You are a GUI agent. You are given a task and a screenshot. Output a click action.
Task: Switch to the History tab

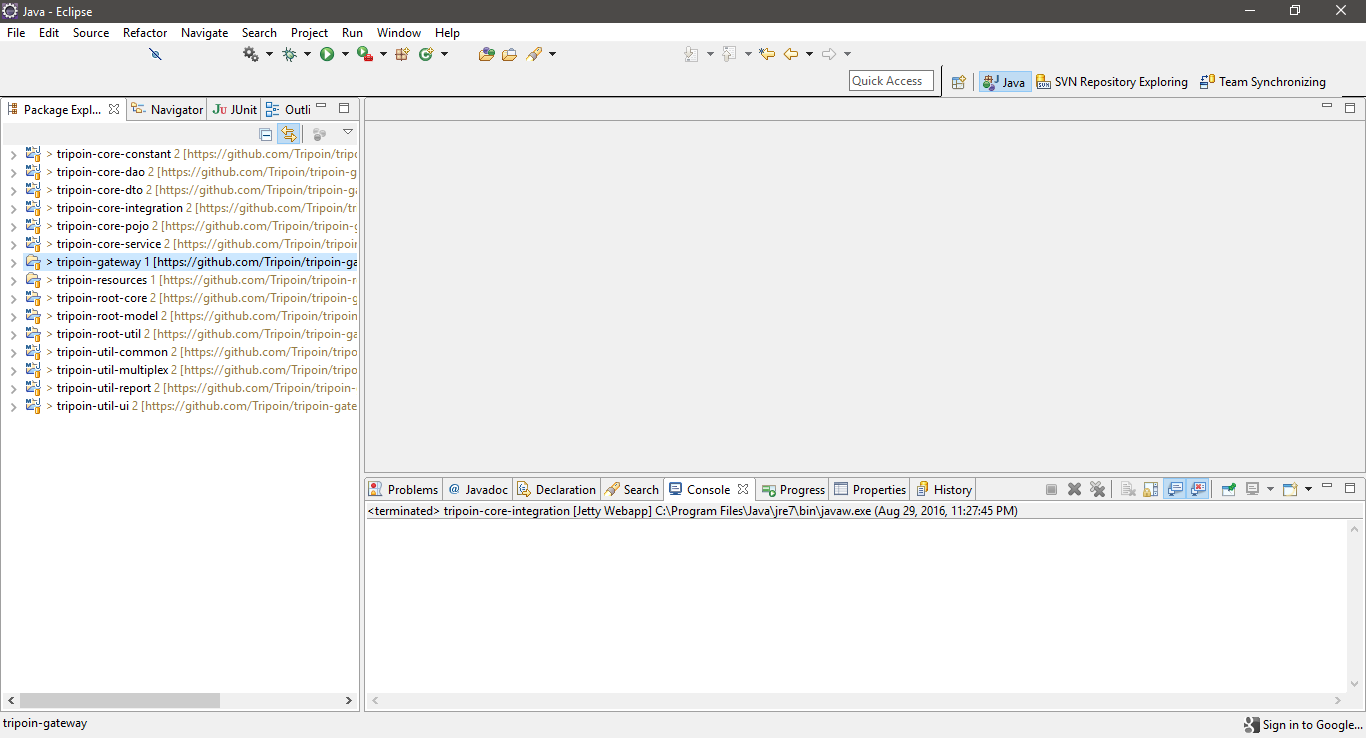click(943, 489)
